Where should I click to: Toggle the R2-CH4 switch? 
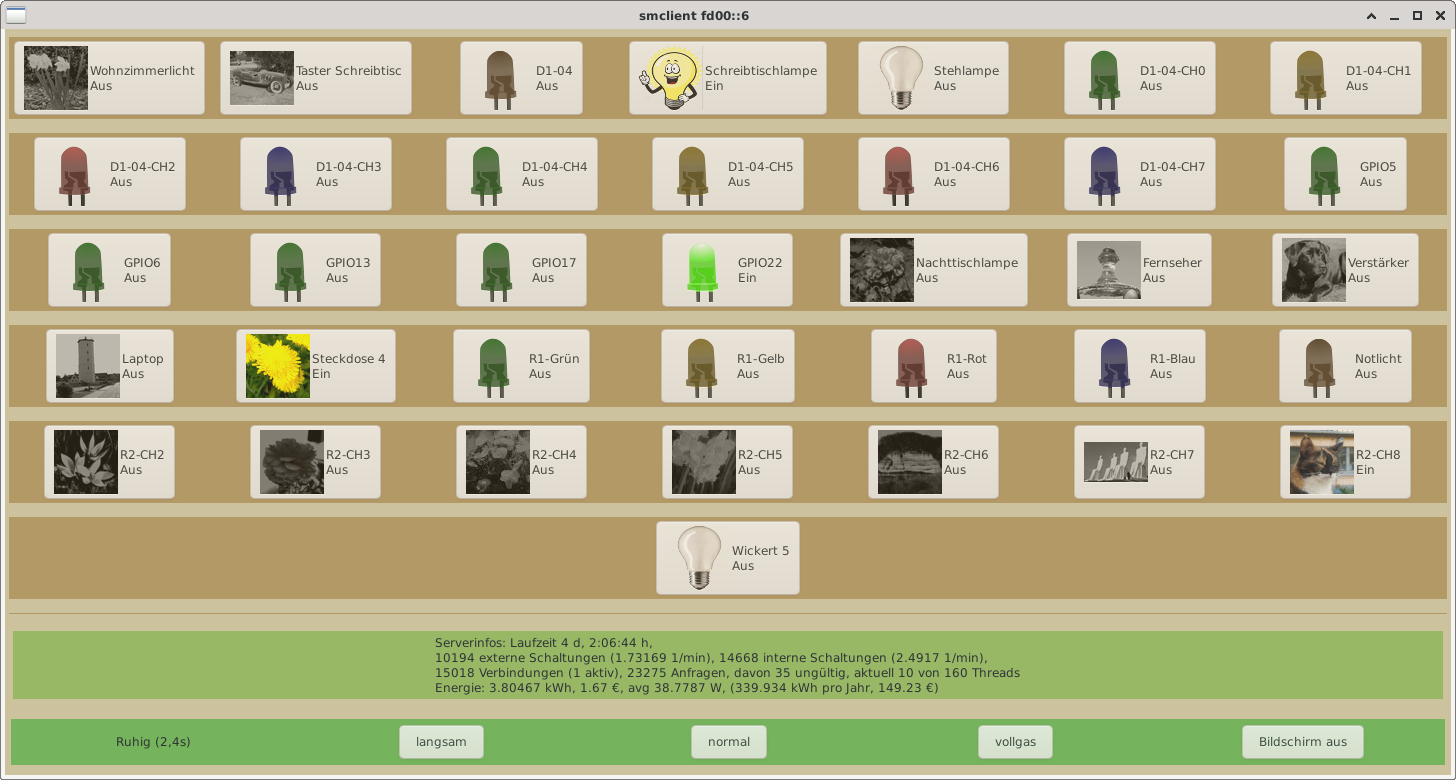tap(522, 462)
